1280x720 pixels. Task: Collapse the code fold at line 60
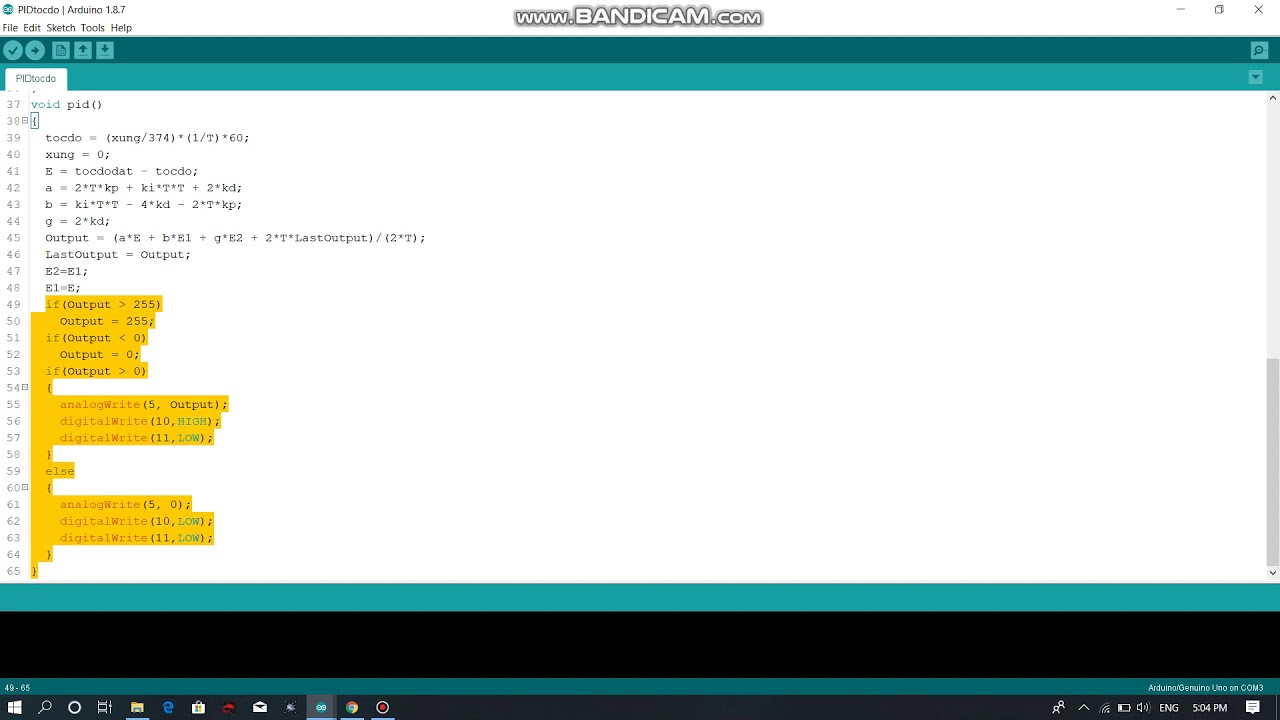click(25, 488)
